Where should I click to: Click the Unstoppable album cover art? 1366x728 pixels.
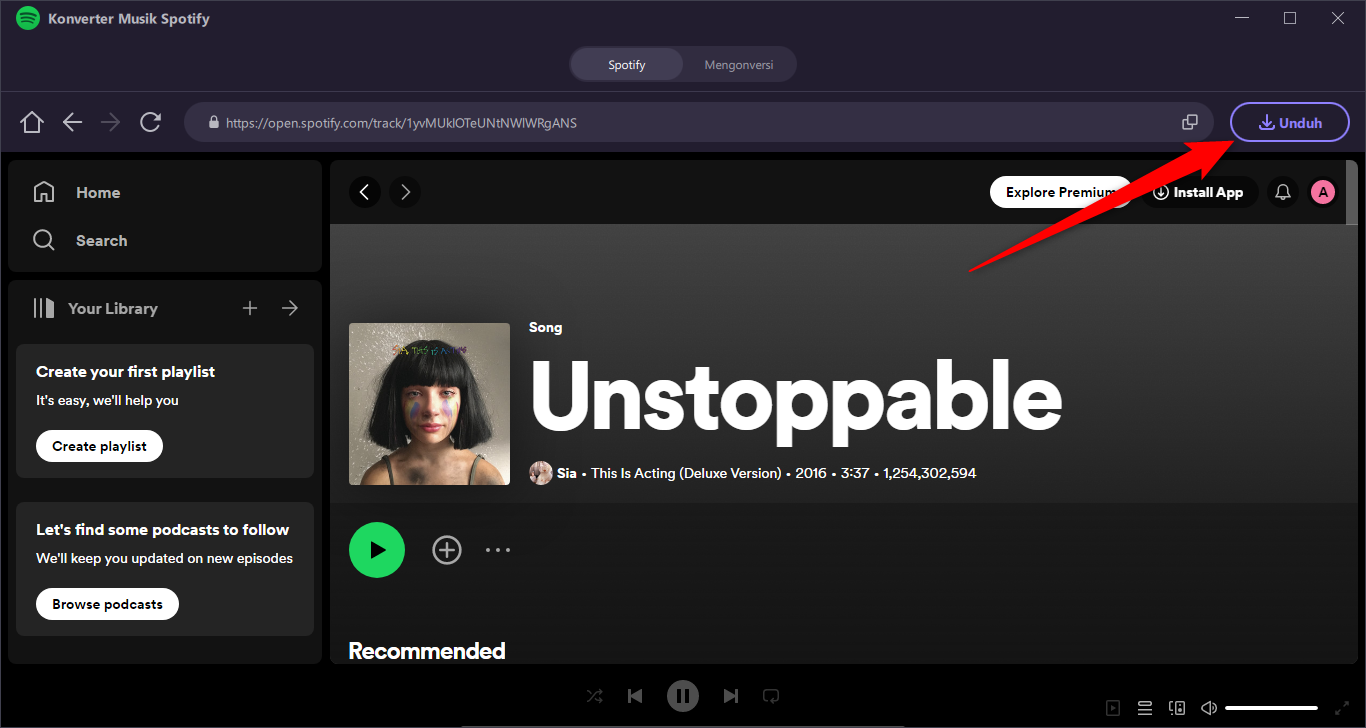(429, 404)
